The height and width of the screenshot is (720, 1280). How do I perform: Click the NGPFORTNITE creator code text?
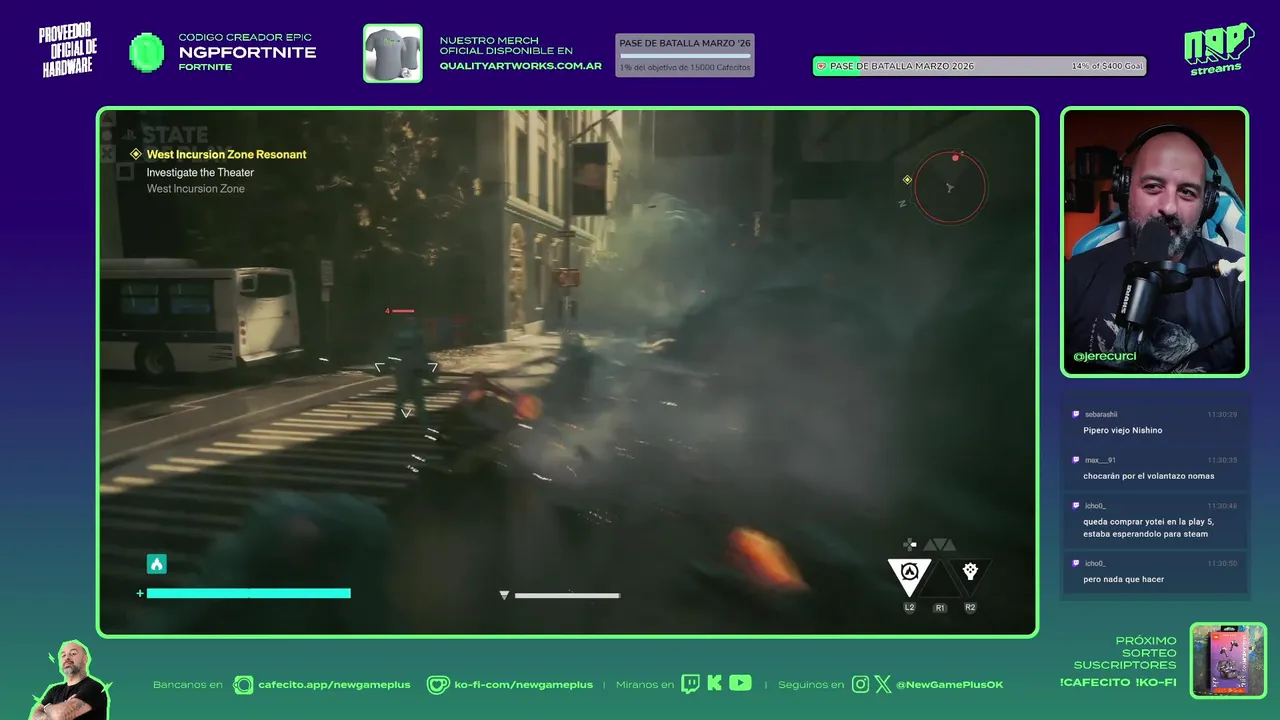(247, 52)
